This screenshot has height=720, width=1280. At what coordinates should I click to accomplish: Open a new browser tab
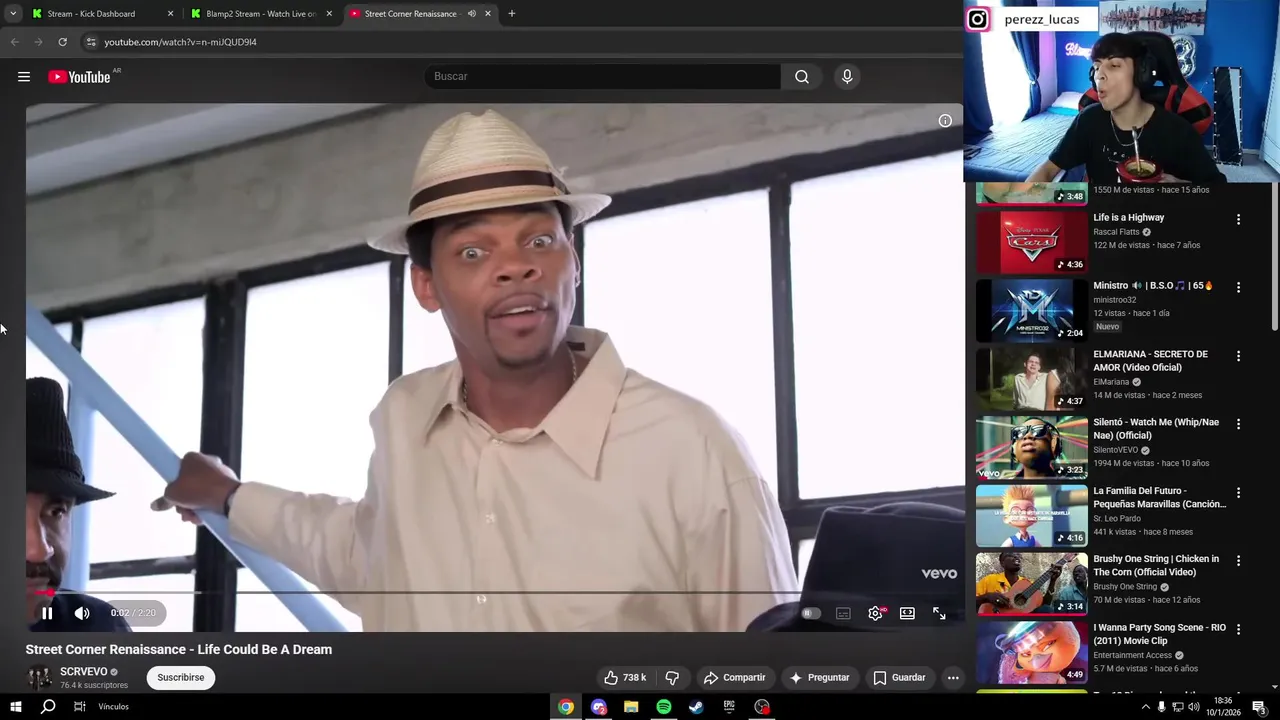[x=511, y=14]
